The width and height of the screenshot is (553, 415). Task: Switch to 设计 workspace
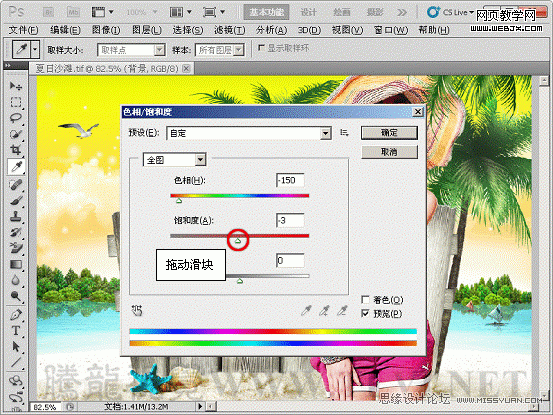tap(309, 12)
